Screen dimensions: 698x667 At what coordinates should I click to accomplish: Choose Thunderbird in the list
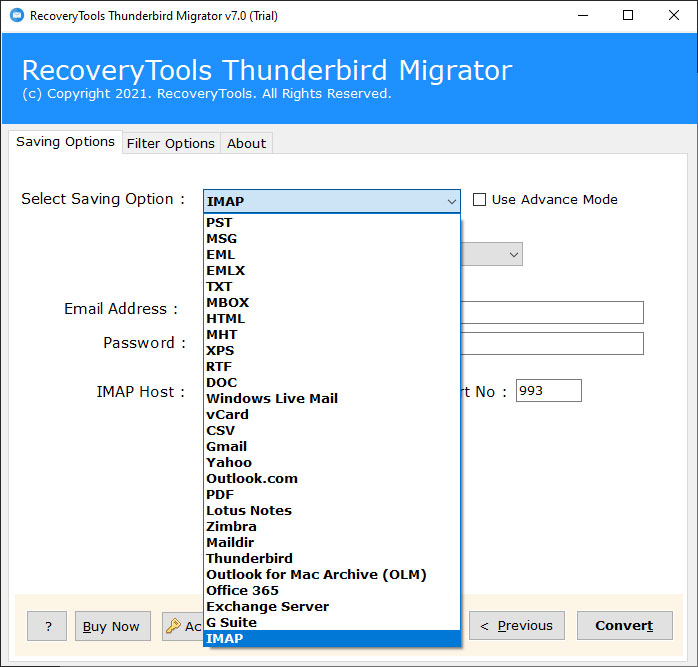coord(332,558)
